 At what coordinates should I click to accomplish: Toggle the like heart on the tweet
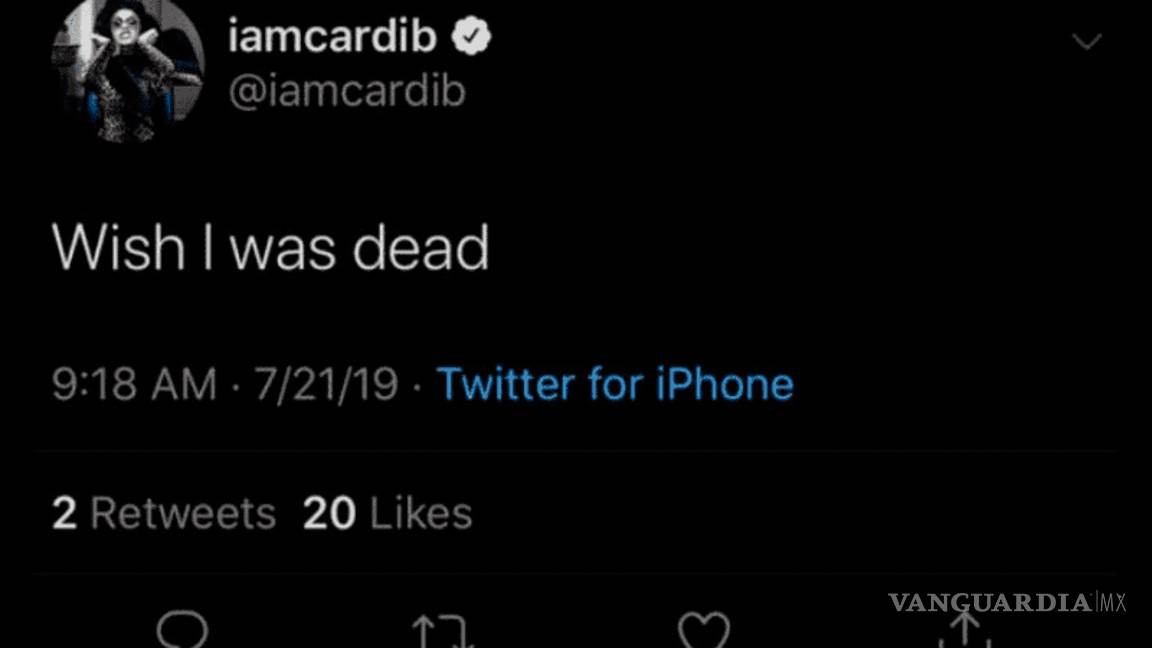point(704,629)
